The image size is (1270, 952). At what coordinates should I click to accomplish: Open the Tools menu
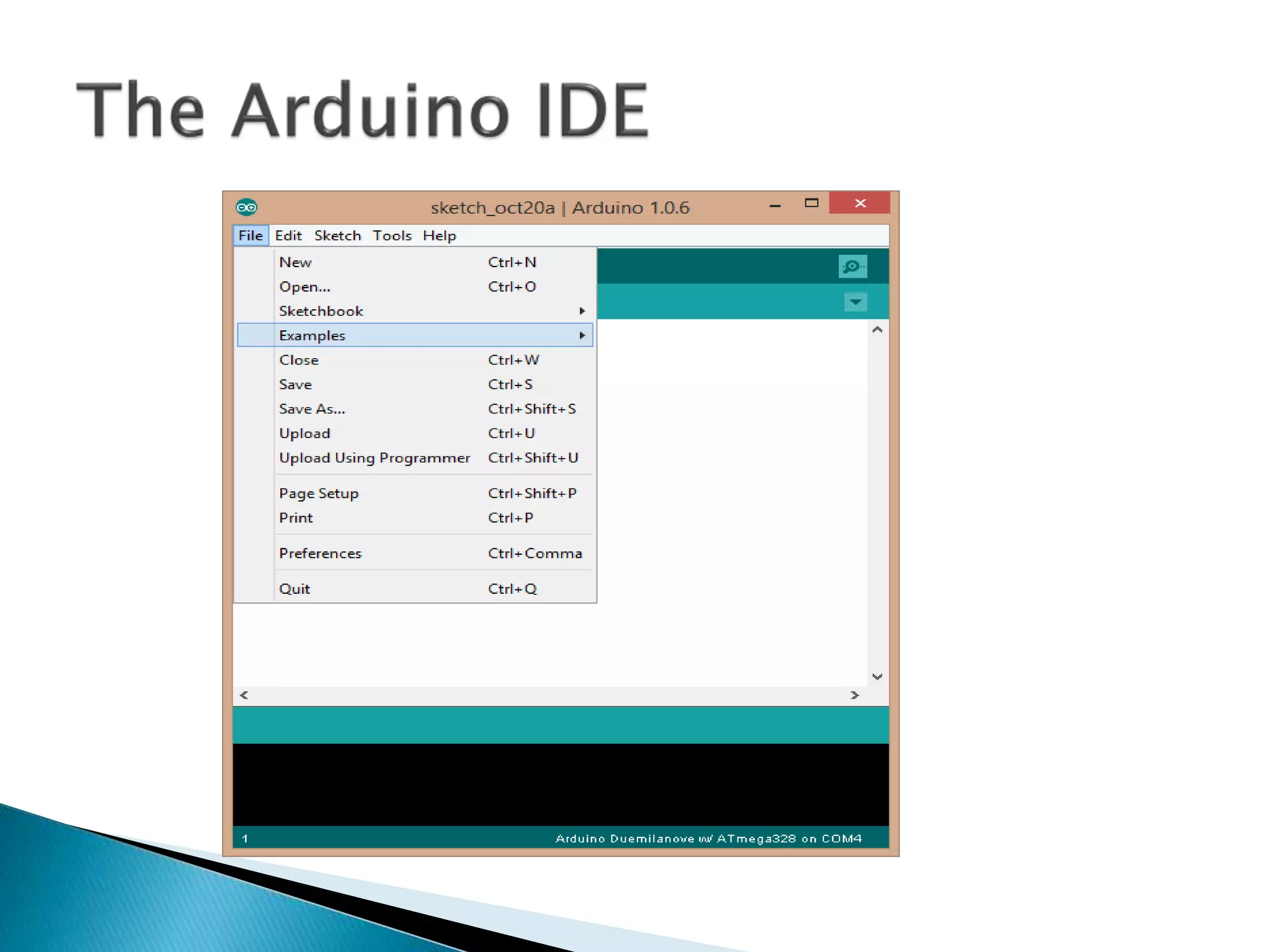click(391, 236)
